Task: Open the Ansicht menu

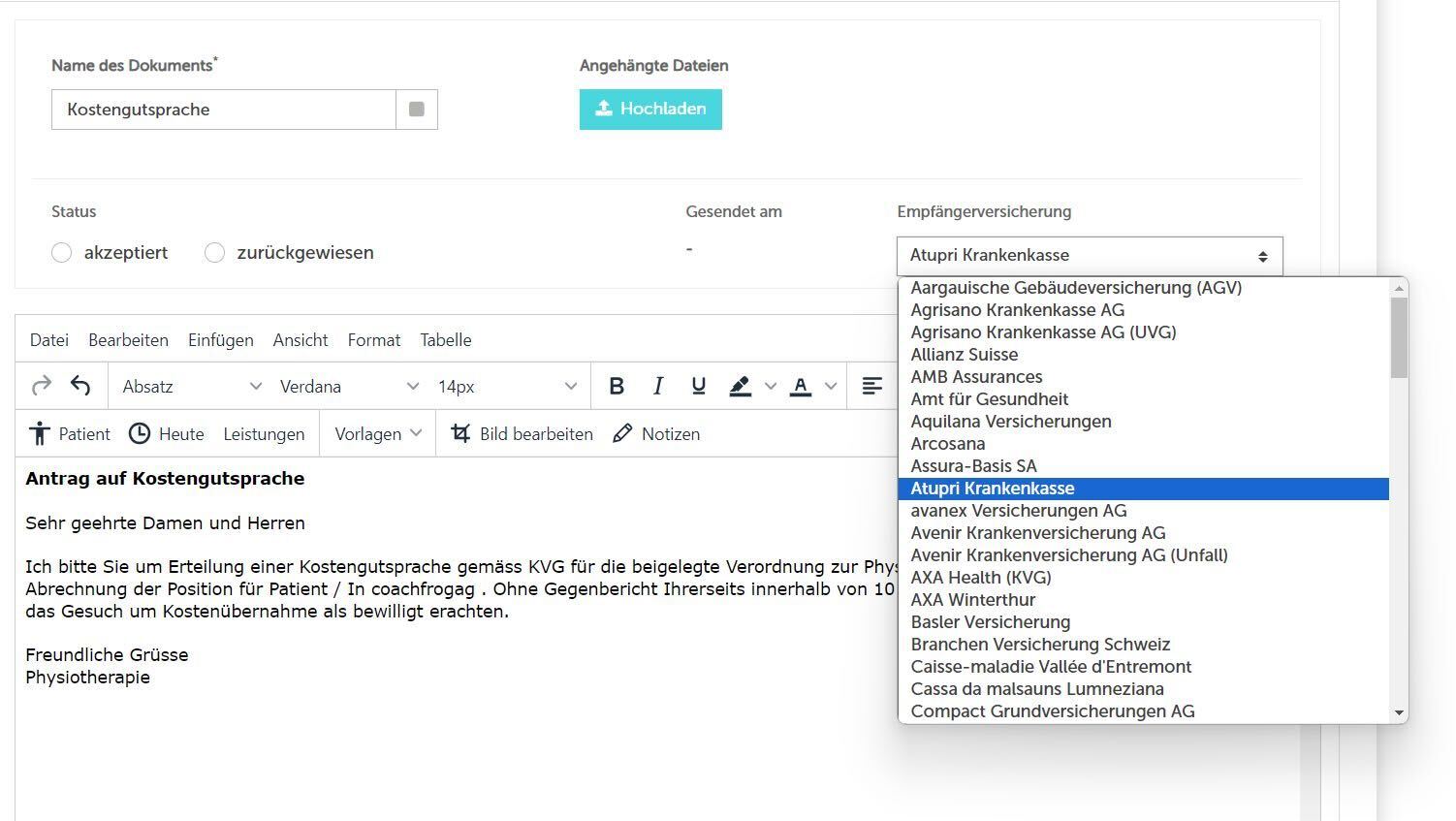Action: [x=301, y=340]
